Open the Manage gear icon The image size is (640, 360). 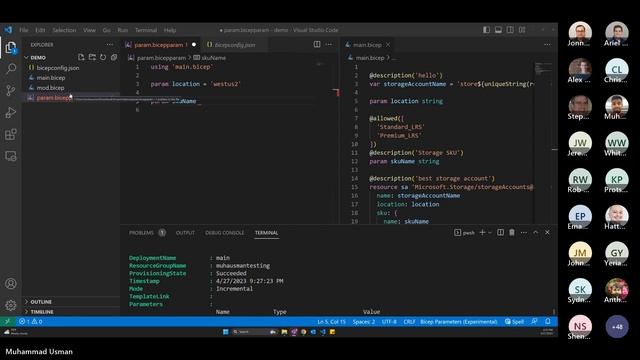pos(11,305)
